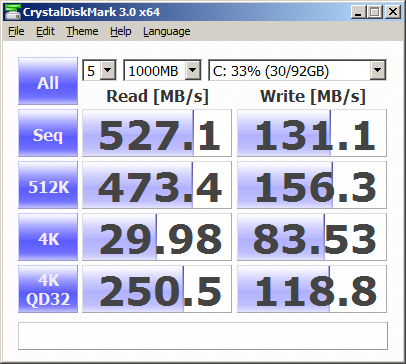Open the Edit menu

(45, 31)
